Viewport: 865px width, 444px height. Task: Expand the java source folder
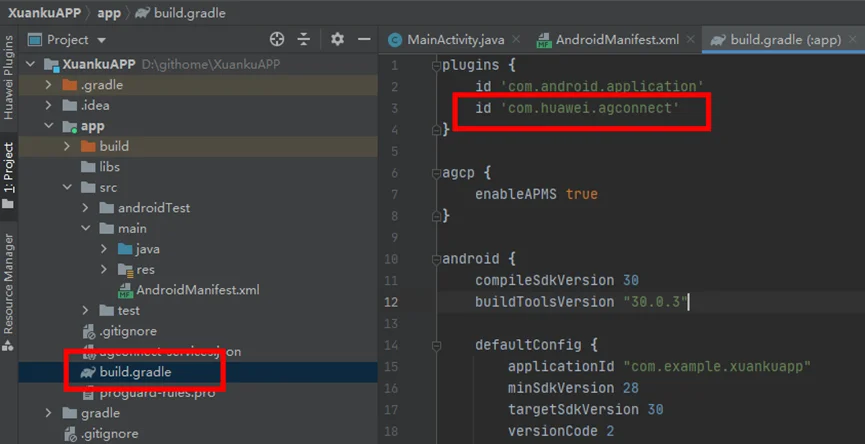104,249
